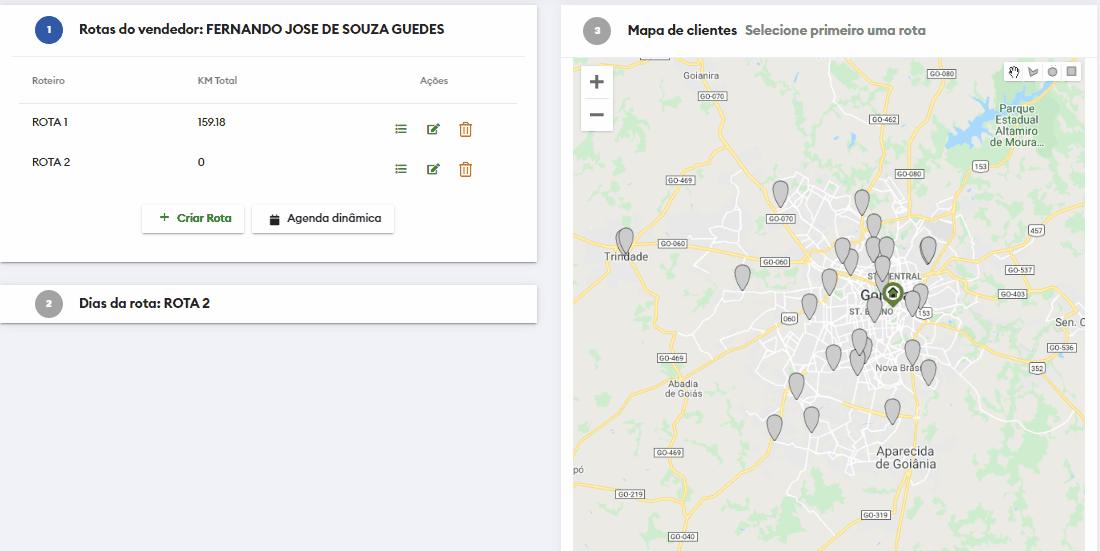Click the step 3 circle for Mapa de clientes
The image size is (1100, 551).
tap(597, 31)
